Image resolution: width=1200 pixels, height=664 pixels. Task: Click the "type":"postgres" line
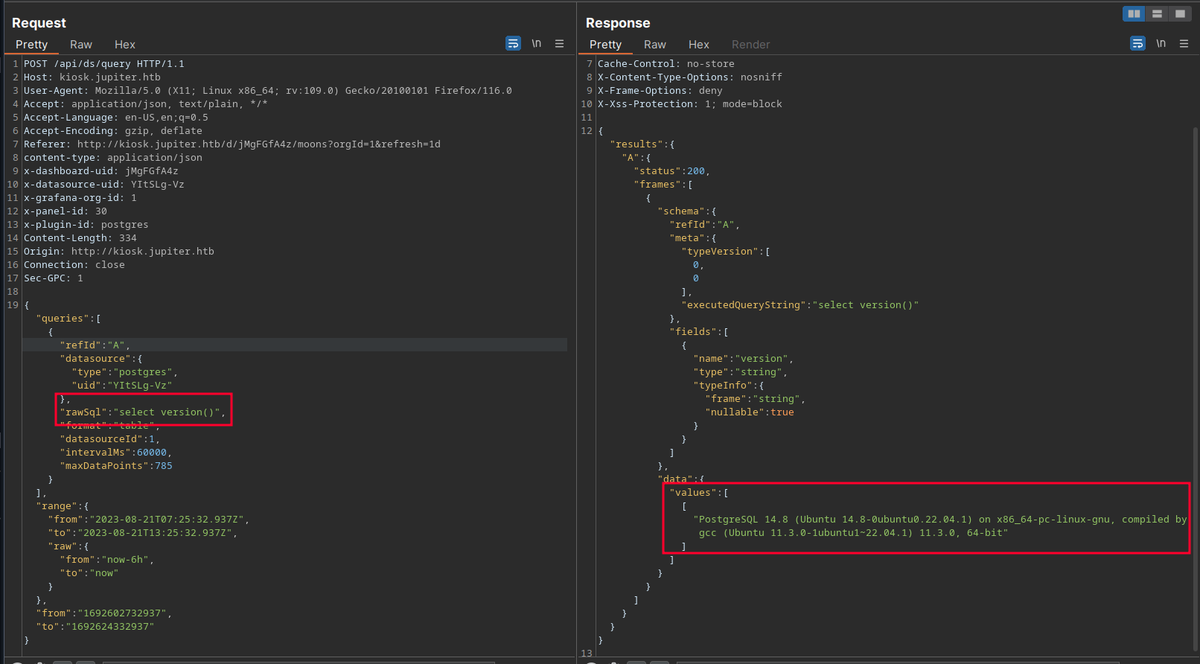tap(125, 372)
